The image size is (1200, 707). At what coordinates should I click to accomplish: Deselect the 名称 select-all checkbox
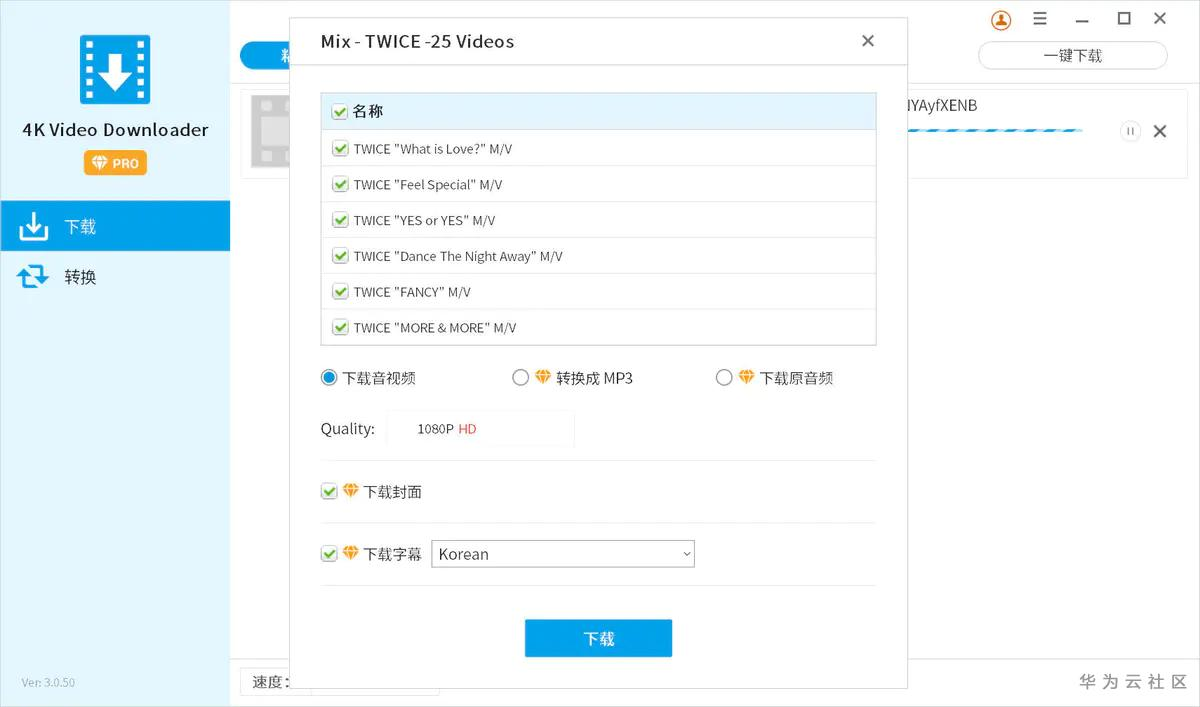[x=340, y=111]
